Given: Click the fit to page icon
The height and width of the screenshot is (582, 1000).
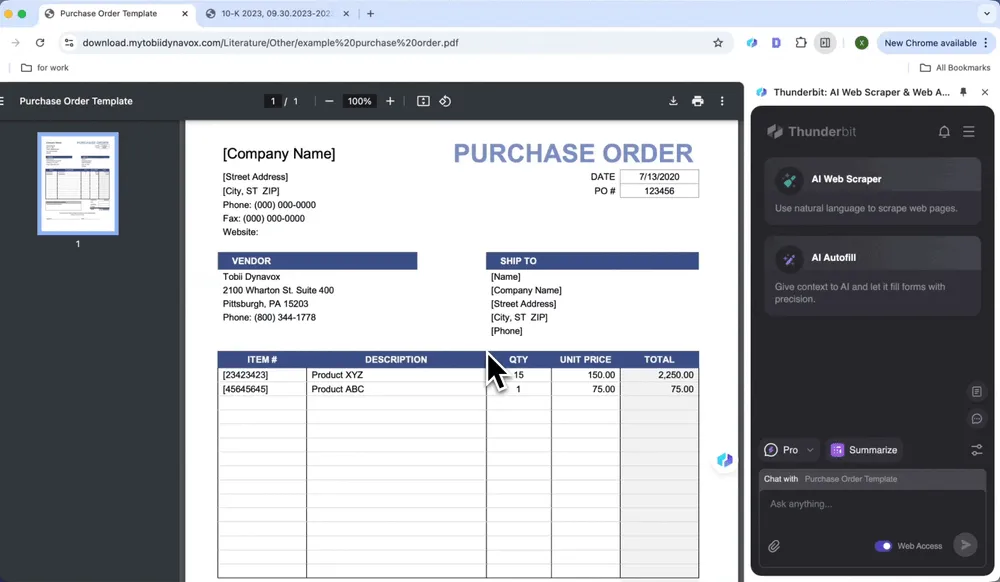Looking at the screenshot, I should (423, 101).
